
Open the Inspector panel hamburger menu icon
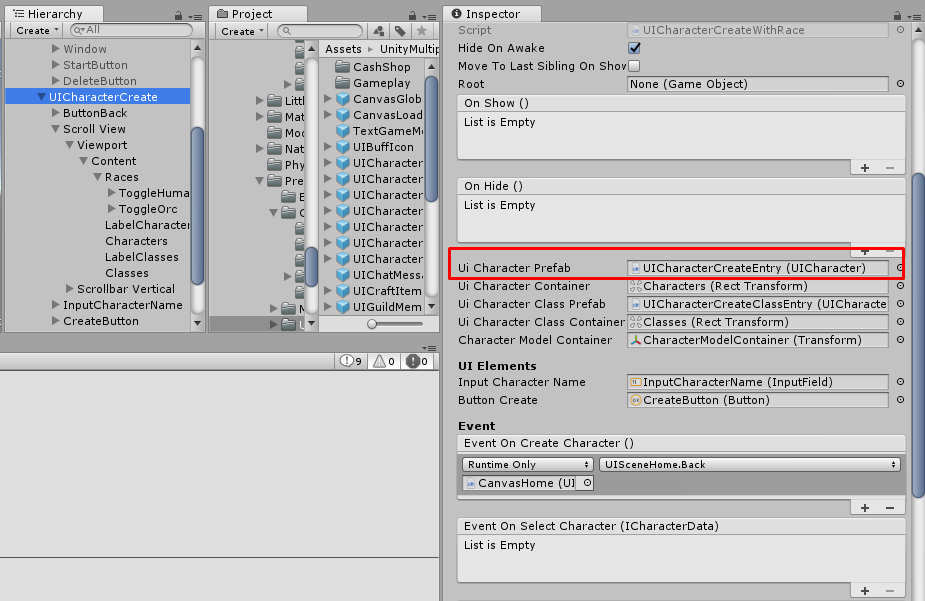[917, 16]
